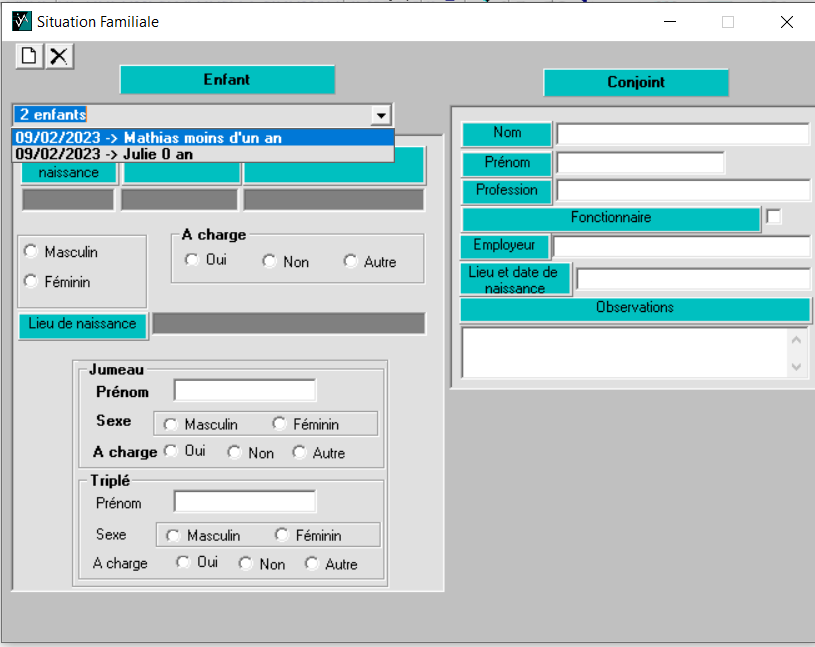Set child A charge to Oui
Image resolution: width=815 pixels, height=647 pixels.
click(192, 261)
